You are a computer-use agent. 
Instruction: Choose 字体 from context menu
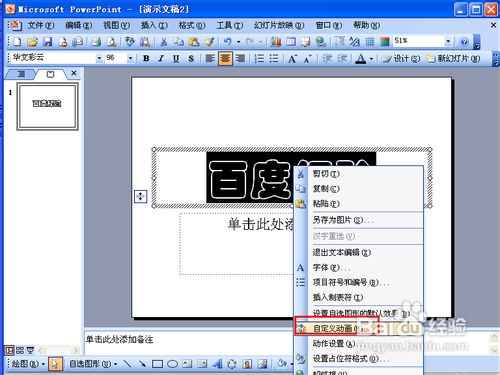pyautogui.click(x=358, y=268)
